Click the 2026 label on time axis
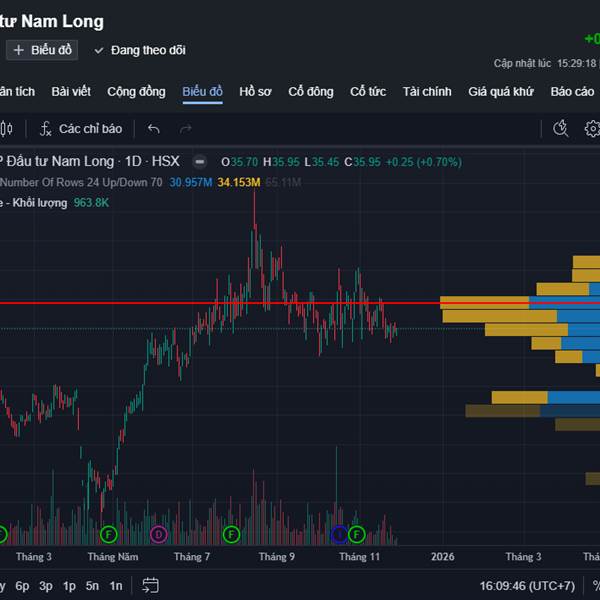The image size is (600, 600). 443,556
